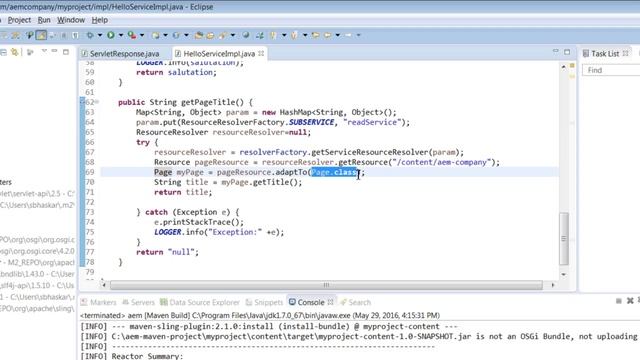
Task: Click the globe web browser icon in toolbar
Action: pyautogui.click(x=246, y=35)
